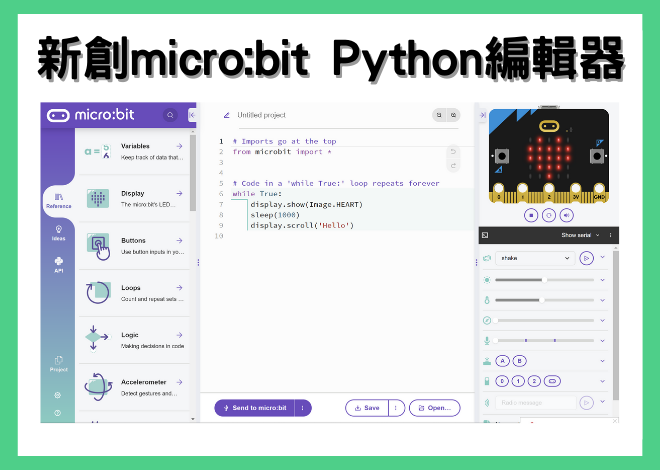The width and height of the screenshot is (660, 470).
Task: Send the shake gesture with play button
Action: tap(586, 258)
